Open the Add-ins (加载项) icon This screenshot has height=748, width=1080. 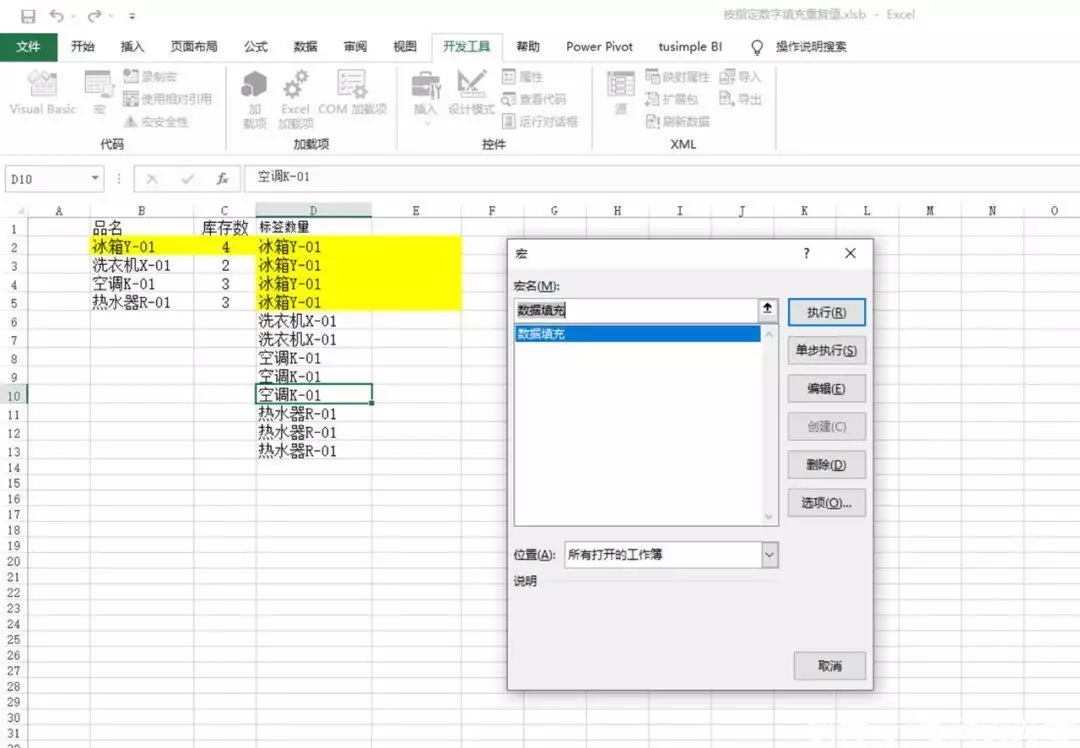tap(254, 98)
